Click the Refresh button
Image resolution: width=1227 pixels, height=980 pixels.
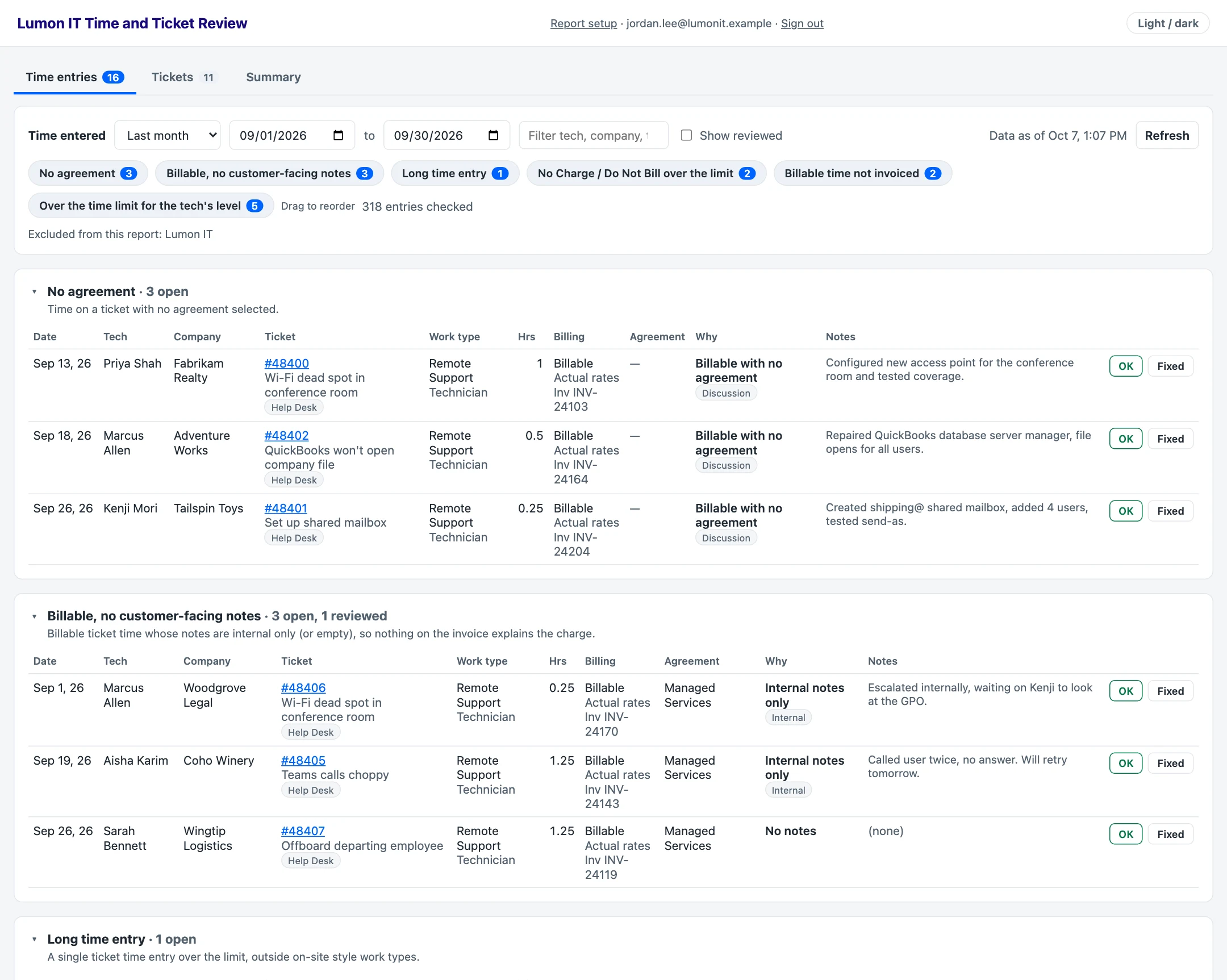(1167, 135)
